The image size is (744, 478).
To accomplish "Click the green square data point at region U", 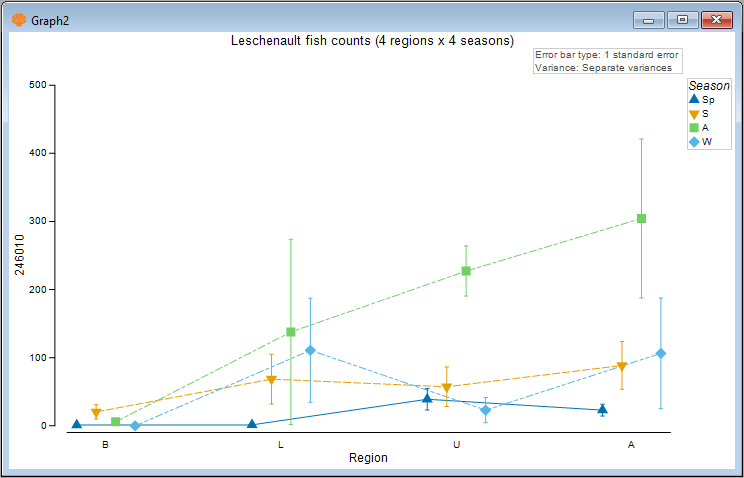I will click(466, 271).
